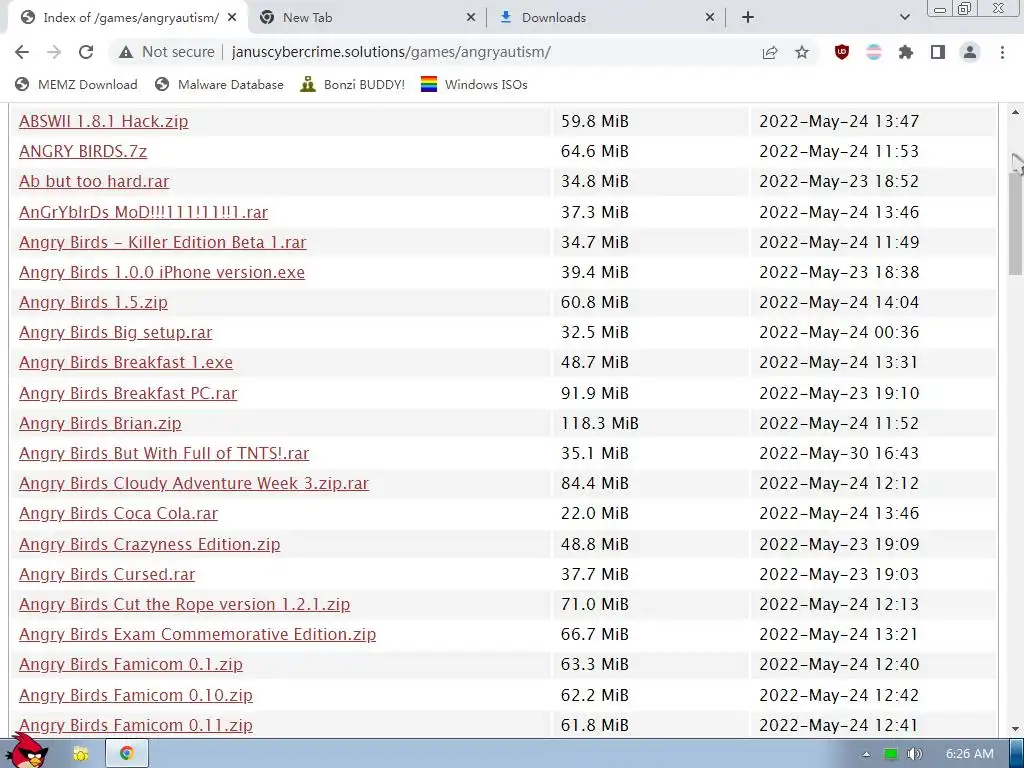Click Angry Birds 1.0.0 iPhone version.exe
This screenshot has height=768, width=1024.
point(162,272)
